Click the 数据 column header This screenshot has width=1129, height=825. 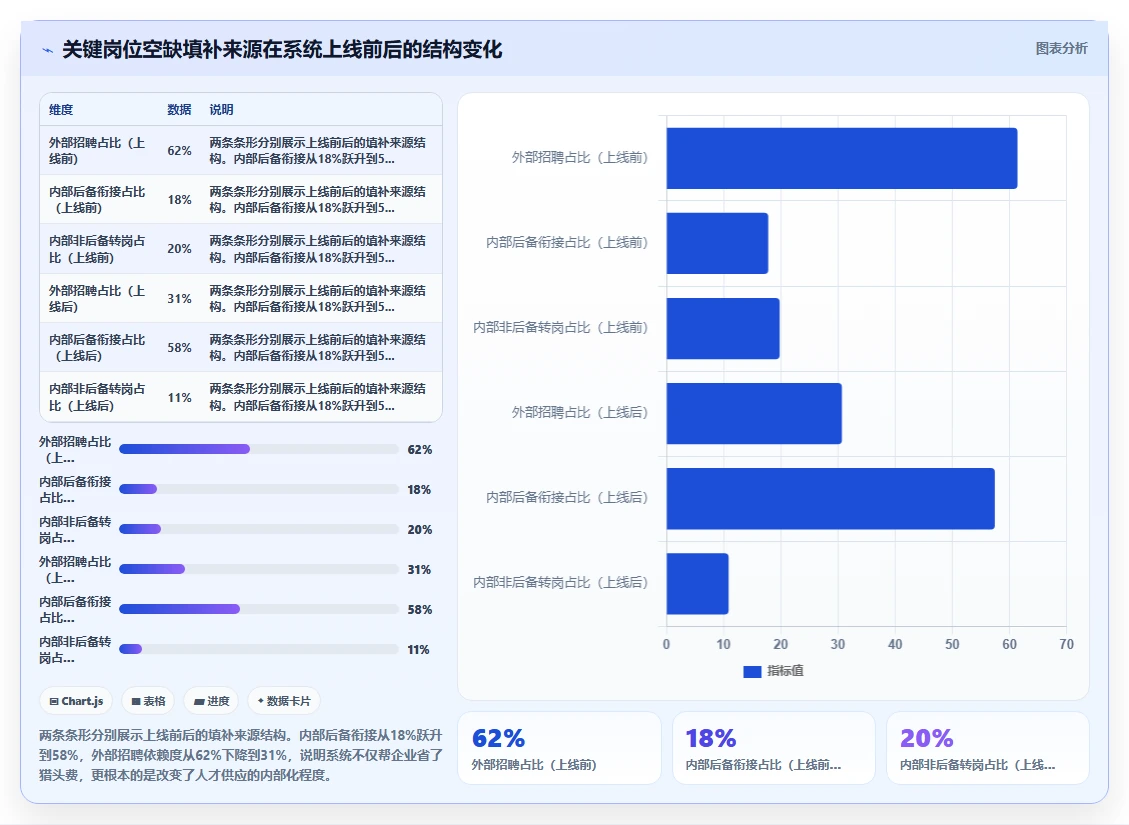coord(179,109)
